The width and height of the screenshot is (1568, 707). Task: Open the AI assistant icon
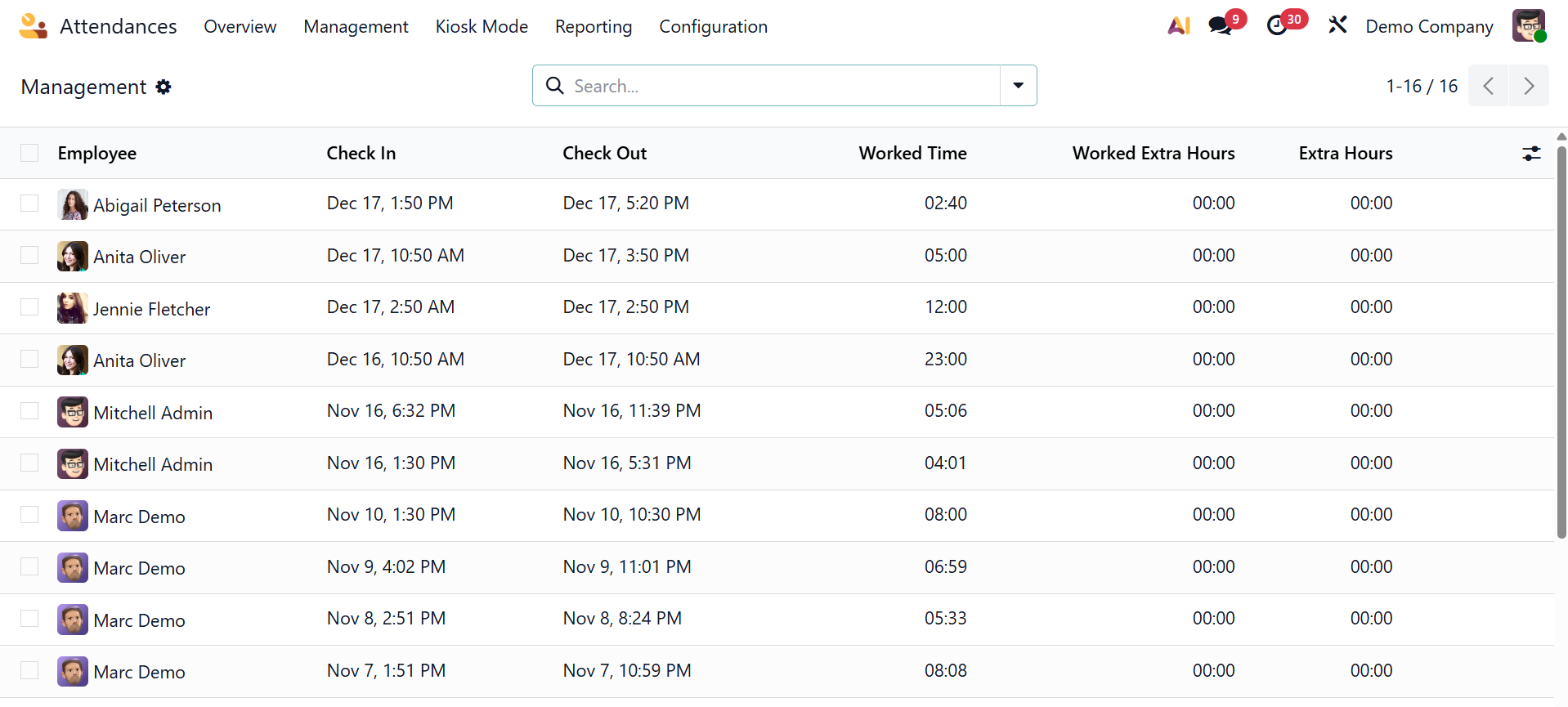(1179, 26)
